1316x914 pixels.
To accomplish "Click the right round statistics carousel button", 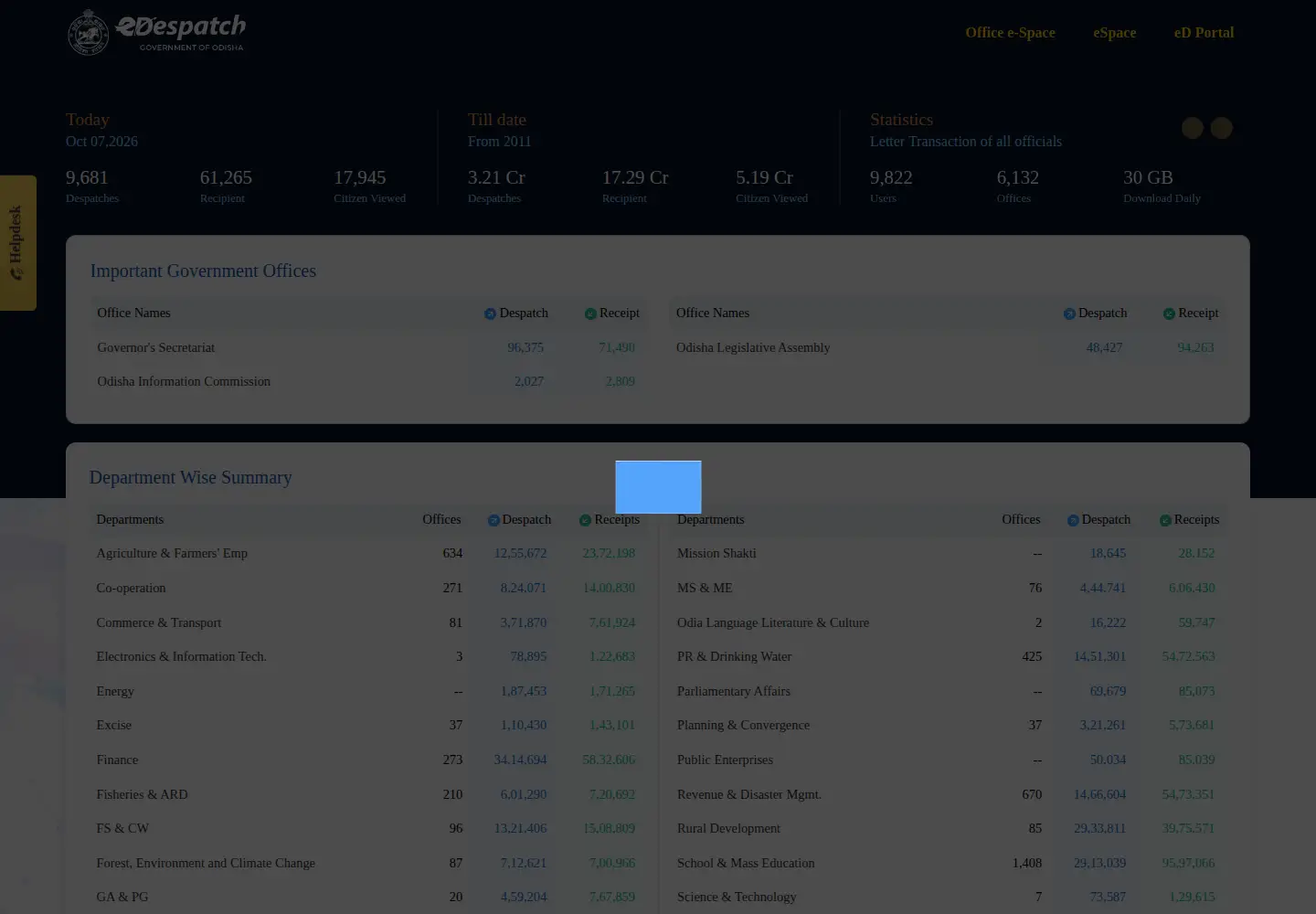I will 1222,128.
